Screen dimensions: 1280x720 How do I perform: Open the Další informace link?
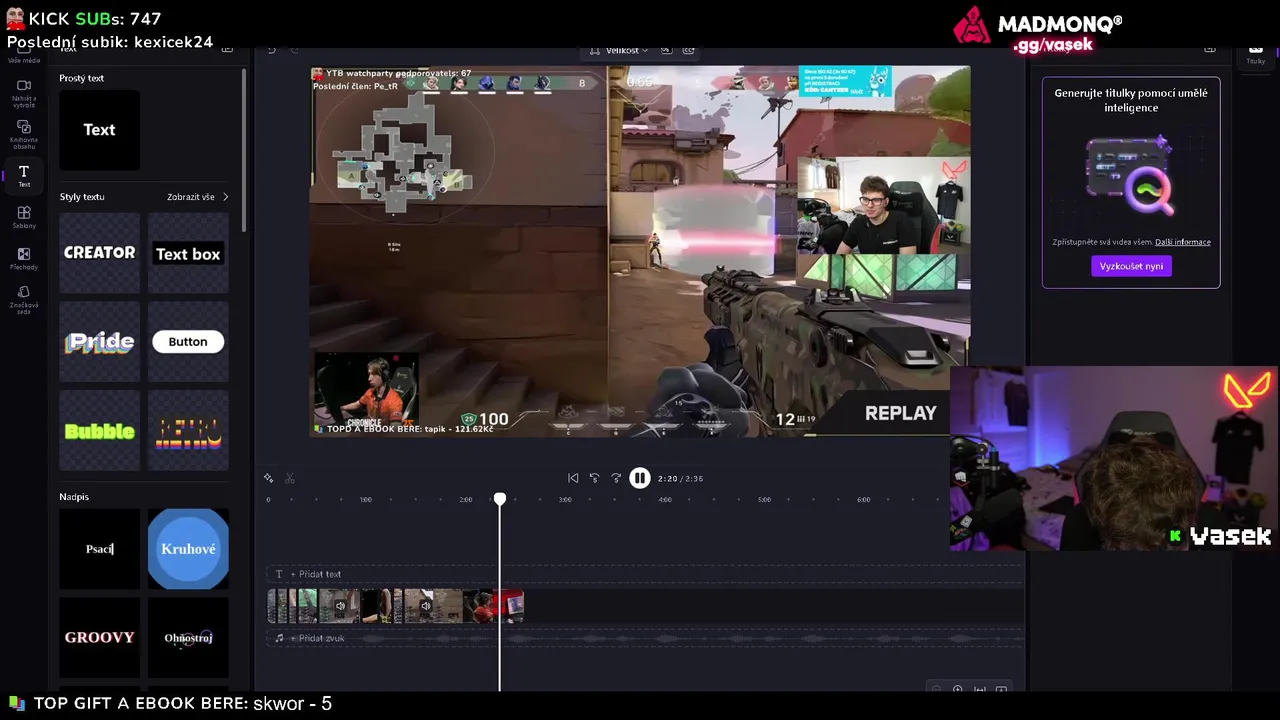point(1183,242)
